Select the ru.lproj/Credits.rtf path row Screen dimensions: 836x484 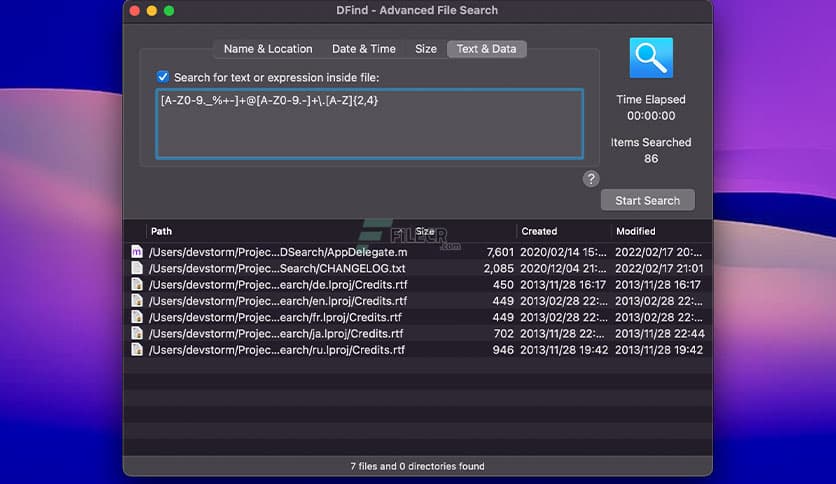click(x=277, y=350)
